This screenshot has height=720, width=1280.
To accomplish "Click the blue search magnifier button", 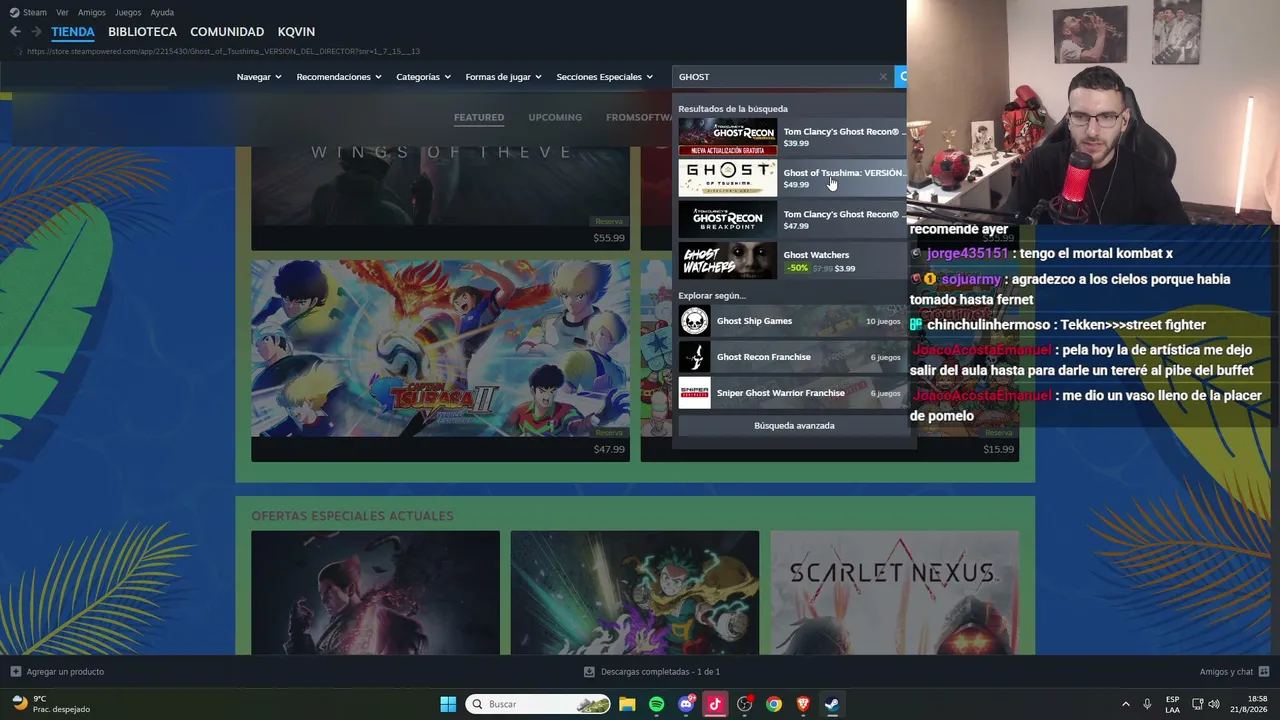I will (901, 77).
